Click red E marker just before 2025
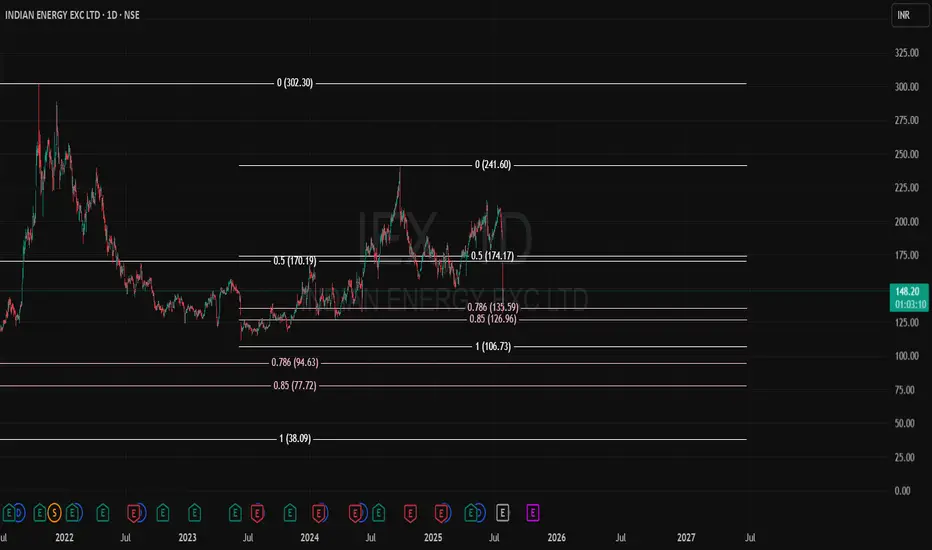The image size is (932, 550). [x=410, y=513]
